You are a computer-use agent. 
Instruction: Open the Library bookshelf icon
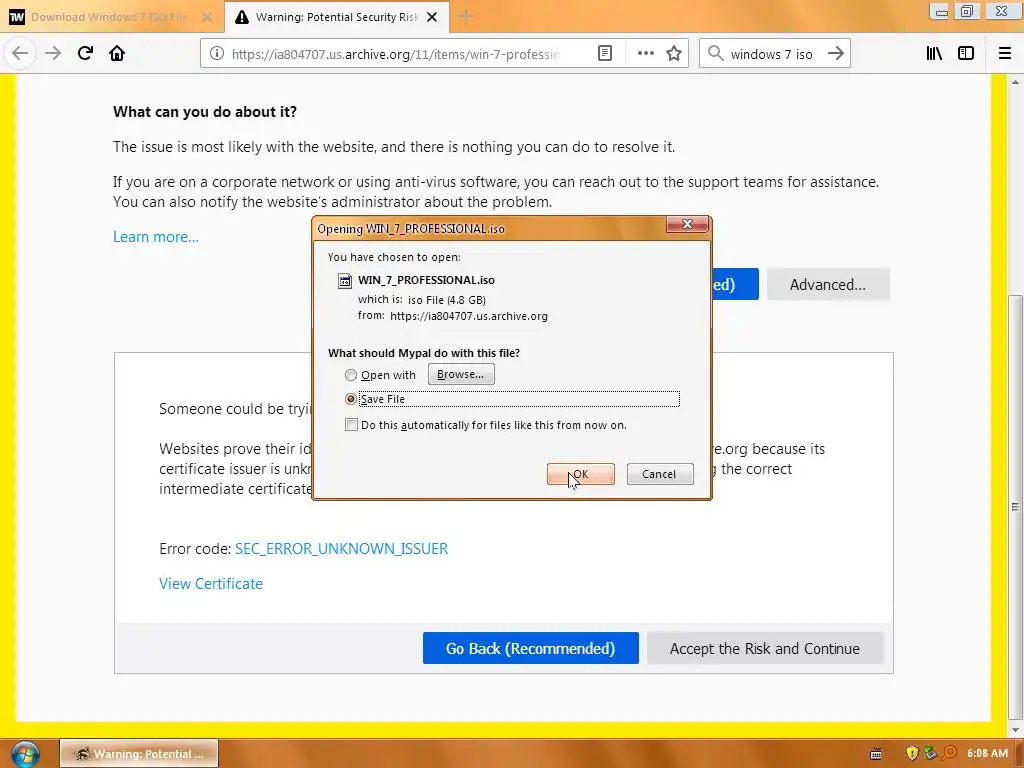pos(934,54)
